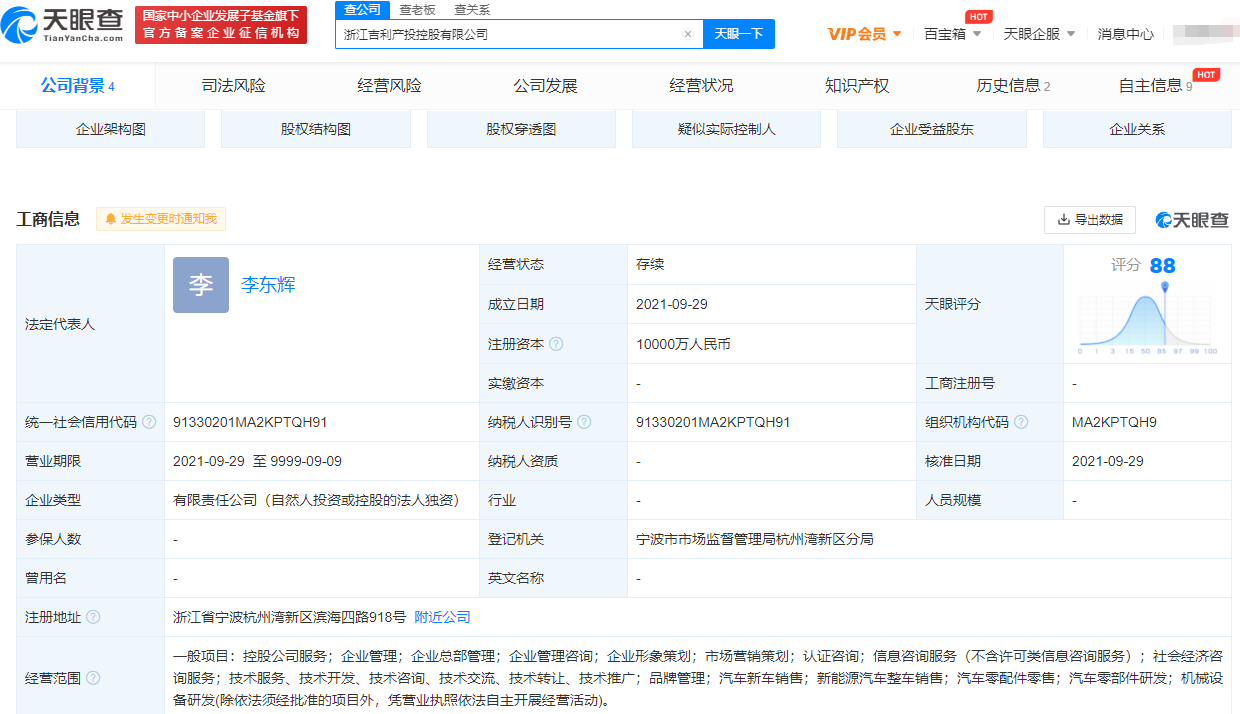
Task: Click help icon next to 注册资本
Action: pyautogui.click(x=556, y=344)
